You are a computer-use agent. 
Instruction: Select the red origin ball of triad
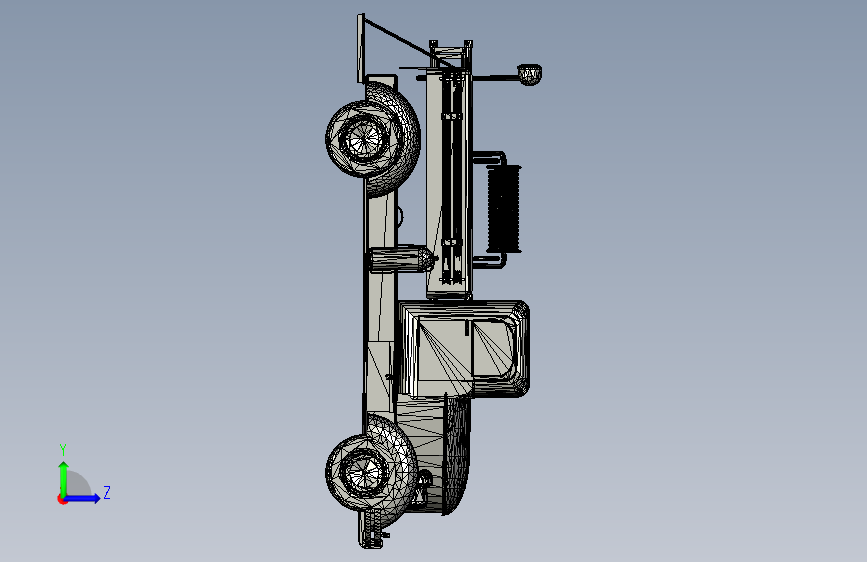tap(62, 499)
